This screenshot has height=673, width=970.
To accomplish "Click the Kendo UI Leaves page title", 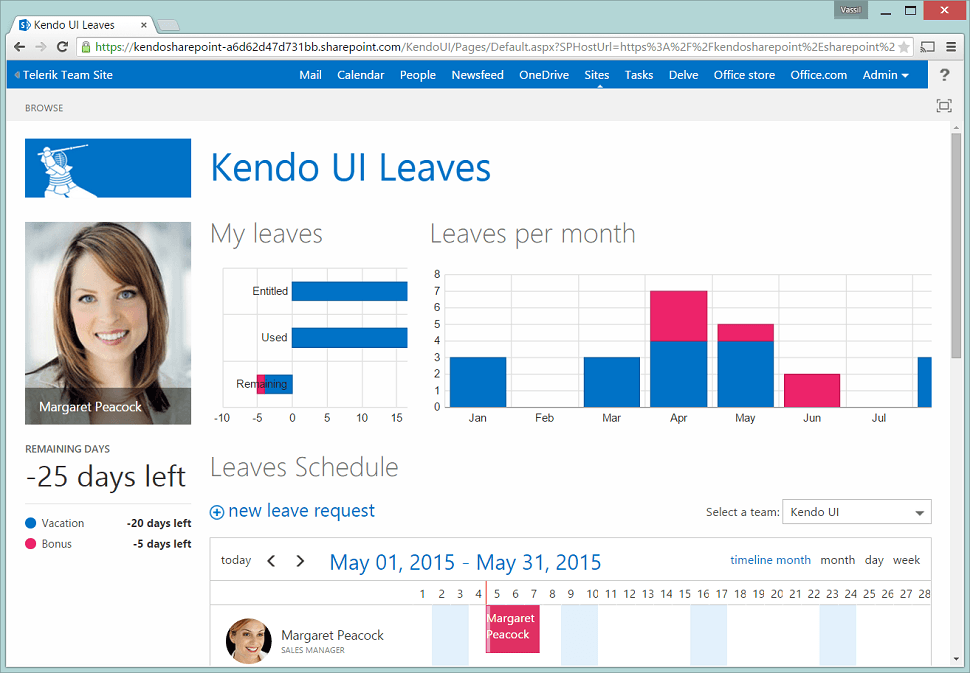I will (351, 168).
